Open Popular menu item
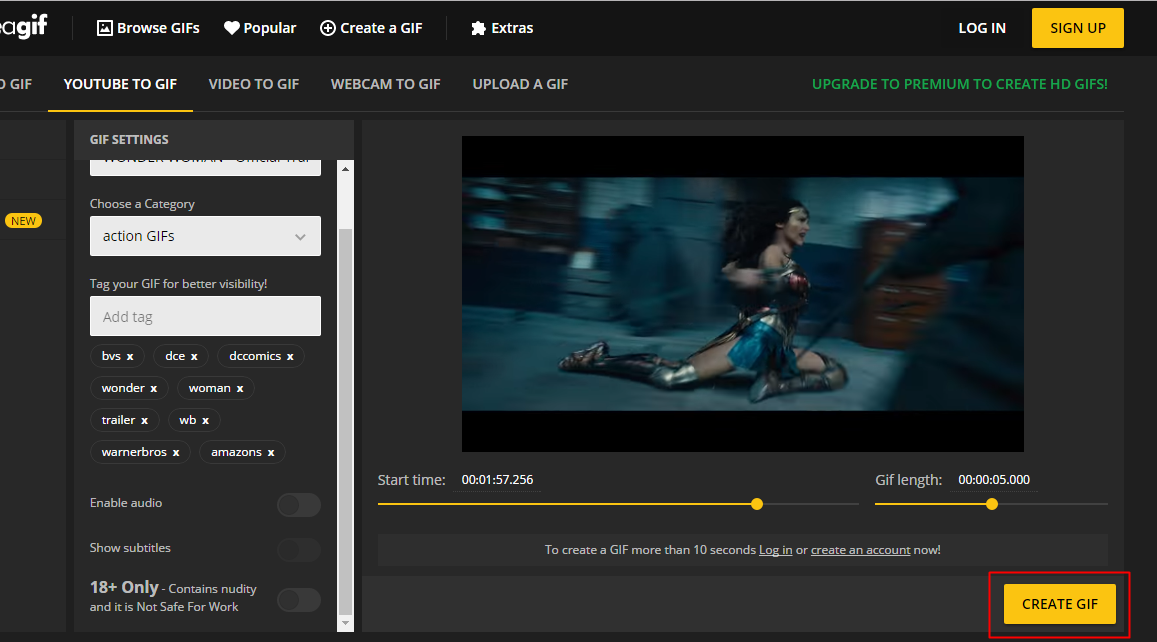The width and height of the screenshot is (1157, 642). (x=260, y=28)
